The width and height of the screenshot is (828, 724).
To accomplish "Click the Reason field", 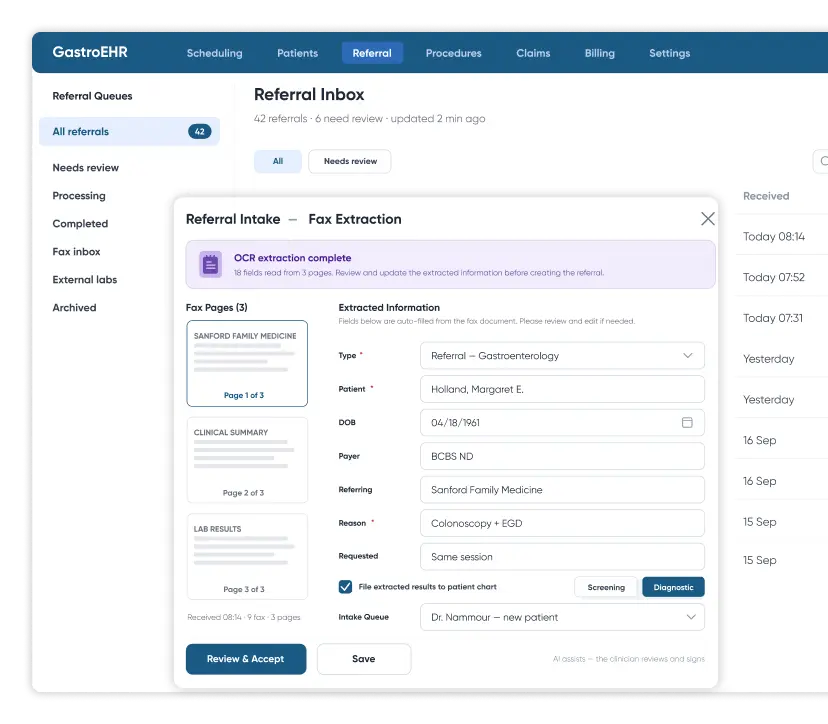I will pos(562,523).
